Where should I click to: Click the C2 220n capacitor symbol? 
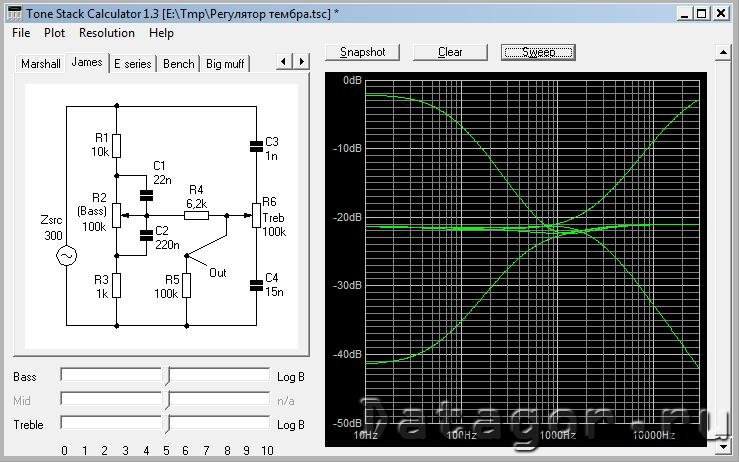point(147,235)
